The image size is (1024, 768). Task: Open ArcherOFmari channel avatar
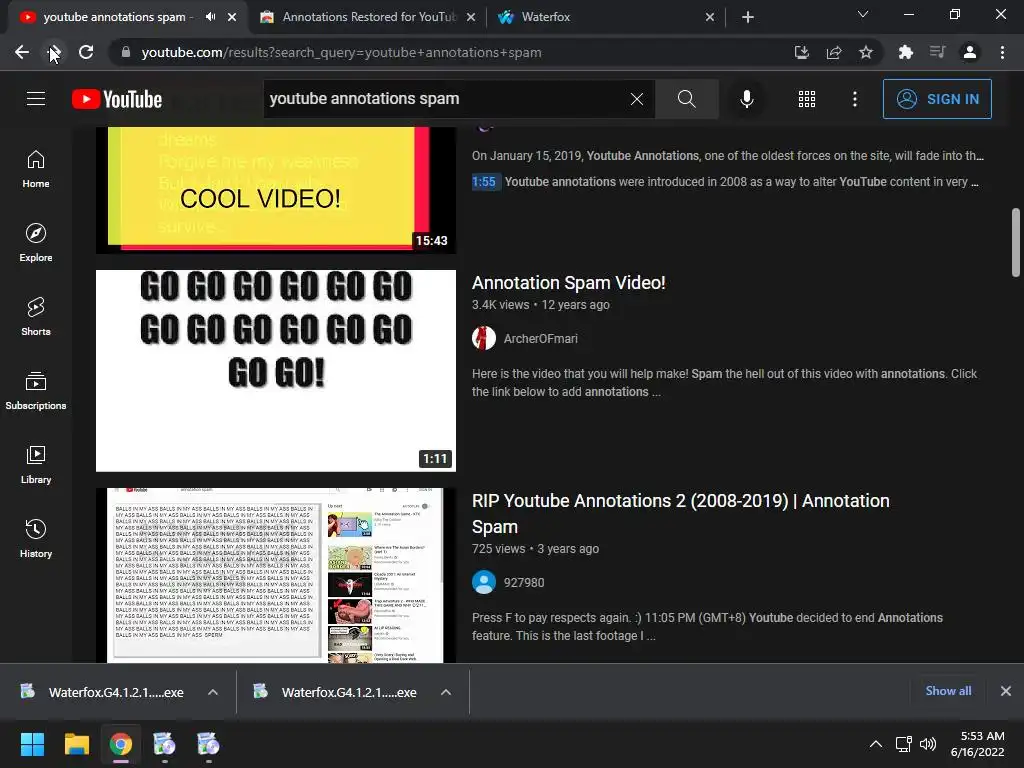(x=484, y=338)
